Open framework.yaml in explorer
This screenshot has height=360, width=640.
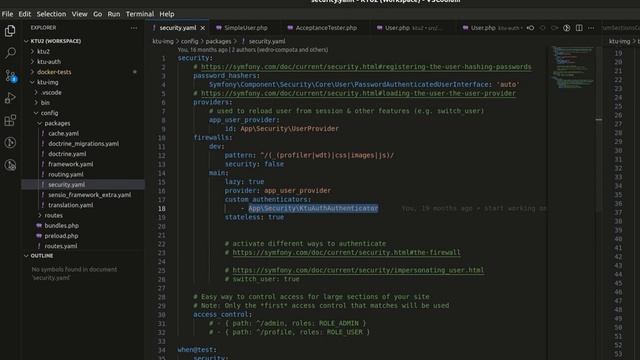(71, 164)
